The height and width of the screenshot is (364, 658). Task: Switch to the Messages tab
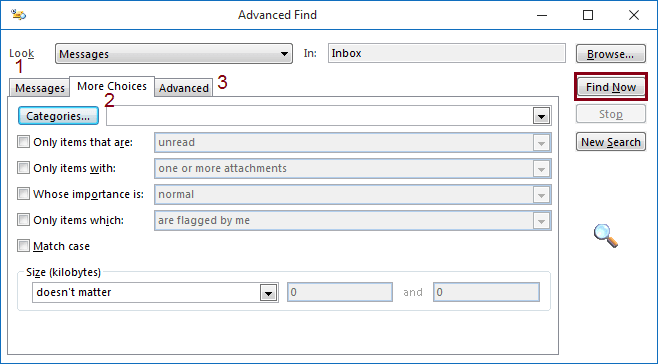(x=39, y=88)
